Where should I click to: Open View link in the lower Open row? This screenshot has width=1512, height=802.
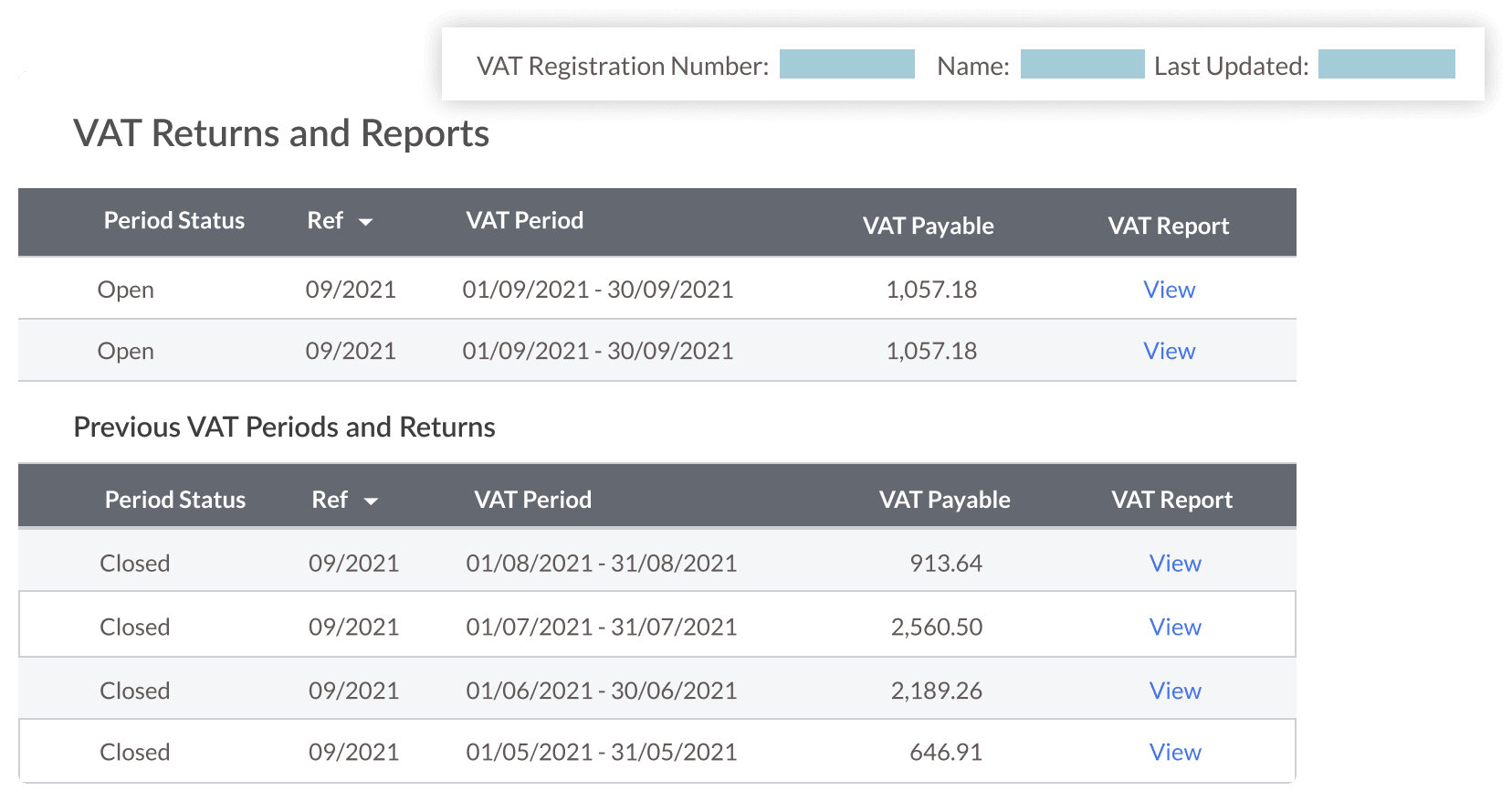[x=1170, y=352]
